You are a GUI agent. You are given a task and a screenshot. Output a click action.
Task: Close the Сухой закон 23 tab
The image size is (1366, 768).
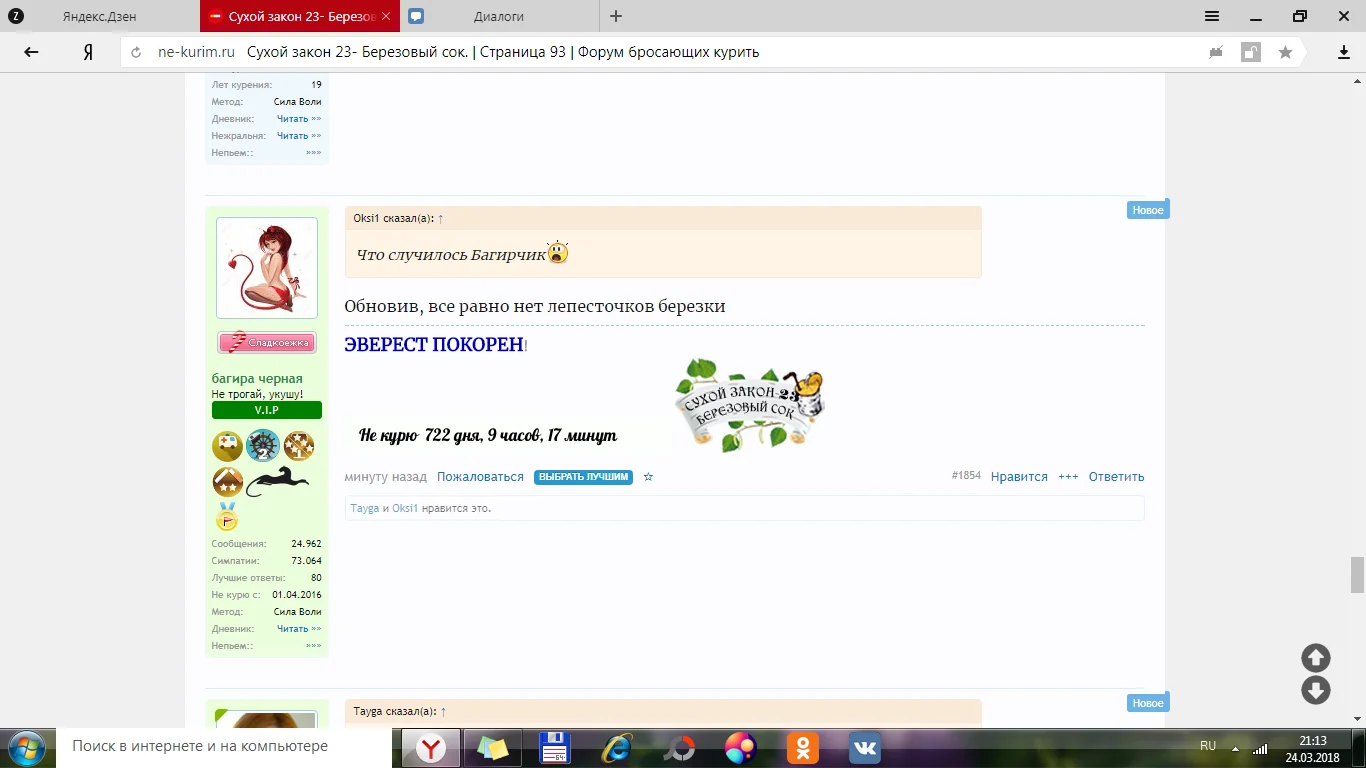coord(385,16)
